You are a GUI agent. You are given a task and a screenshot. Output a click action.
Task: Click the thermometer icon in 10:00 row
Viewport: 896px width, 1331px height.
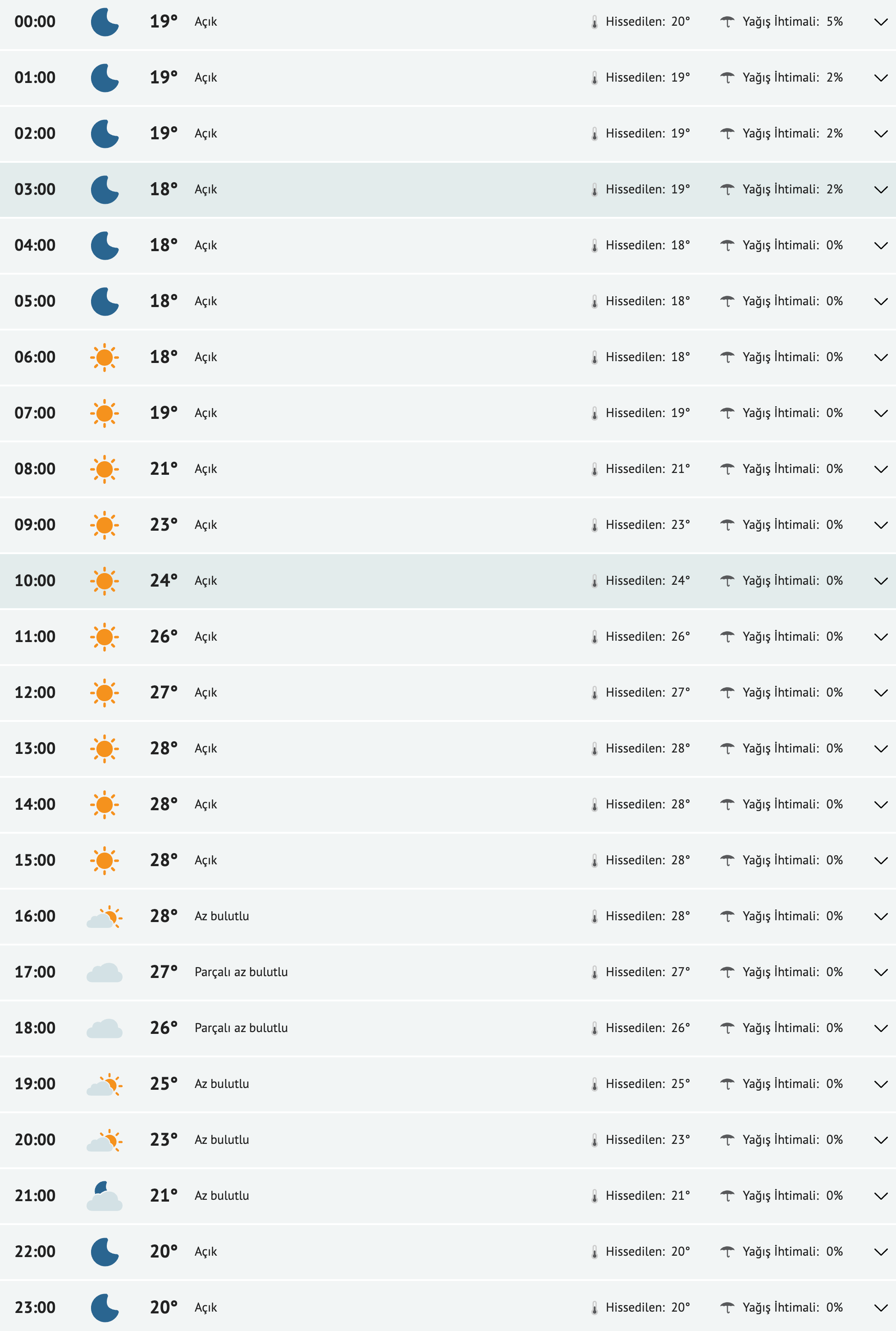(594, 581)
